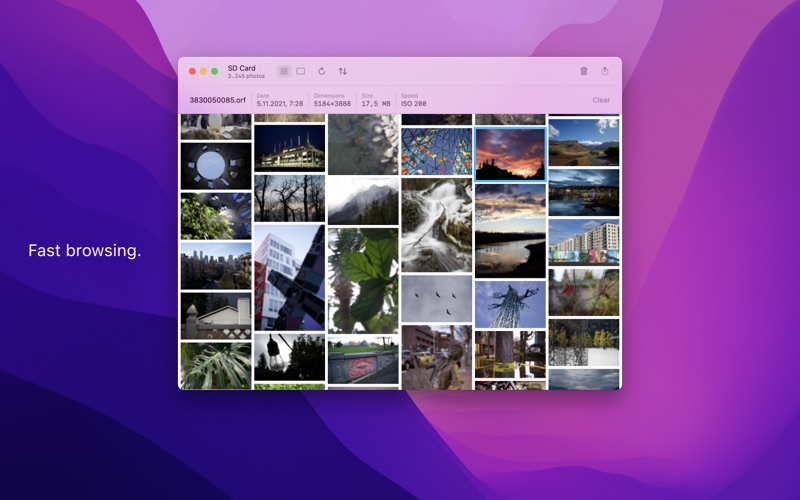Select the bare trees silhouette thumbnail

pos(289,198)
